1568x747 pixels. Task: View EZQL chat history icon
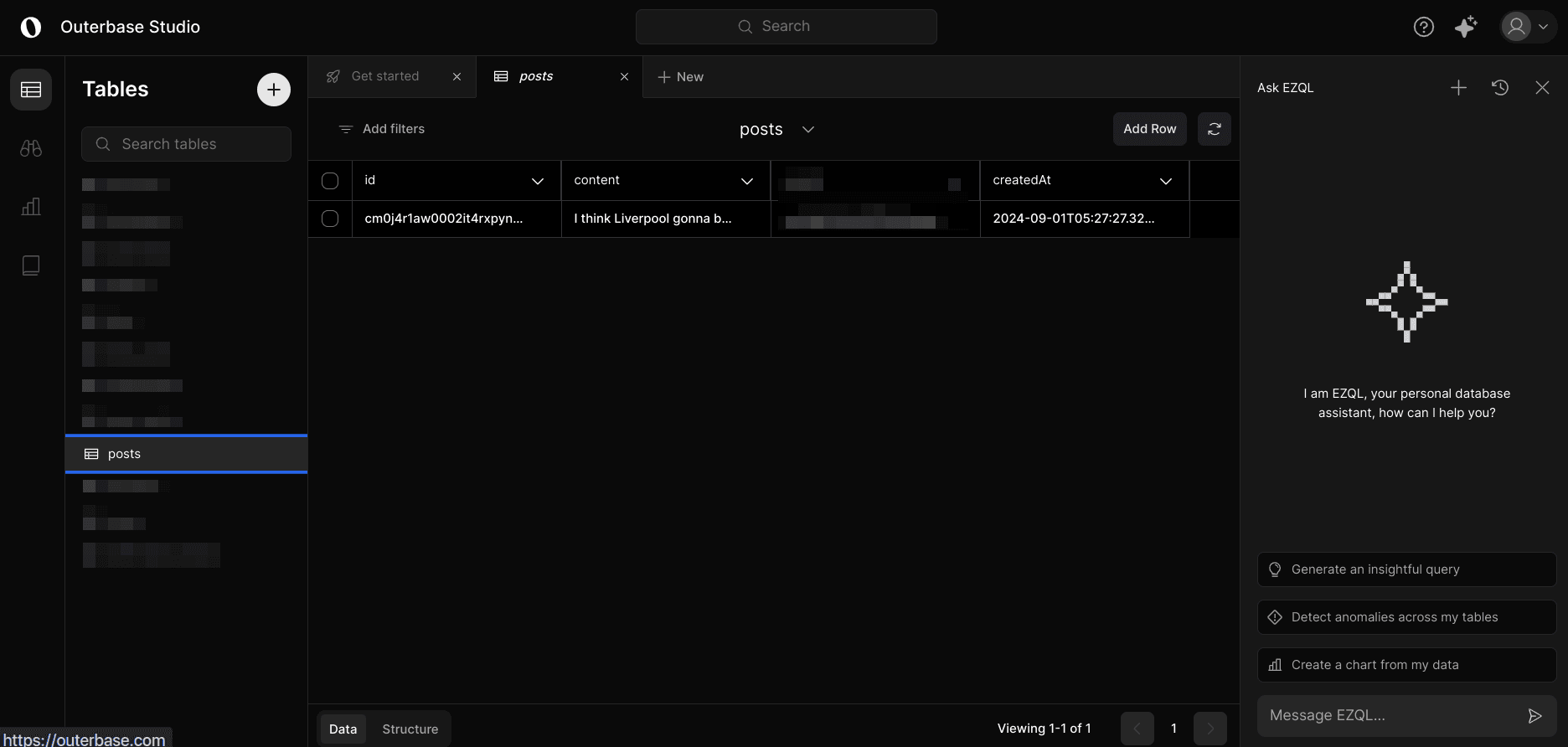[1500, 87]
